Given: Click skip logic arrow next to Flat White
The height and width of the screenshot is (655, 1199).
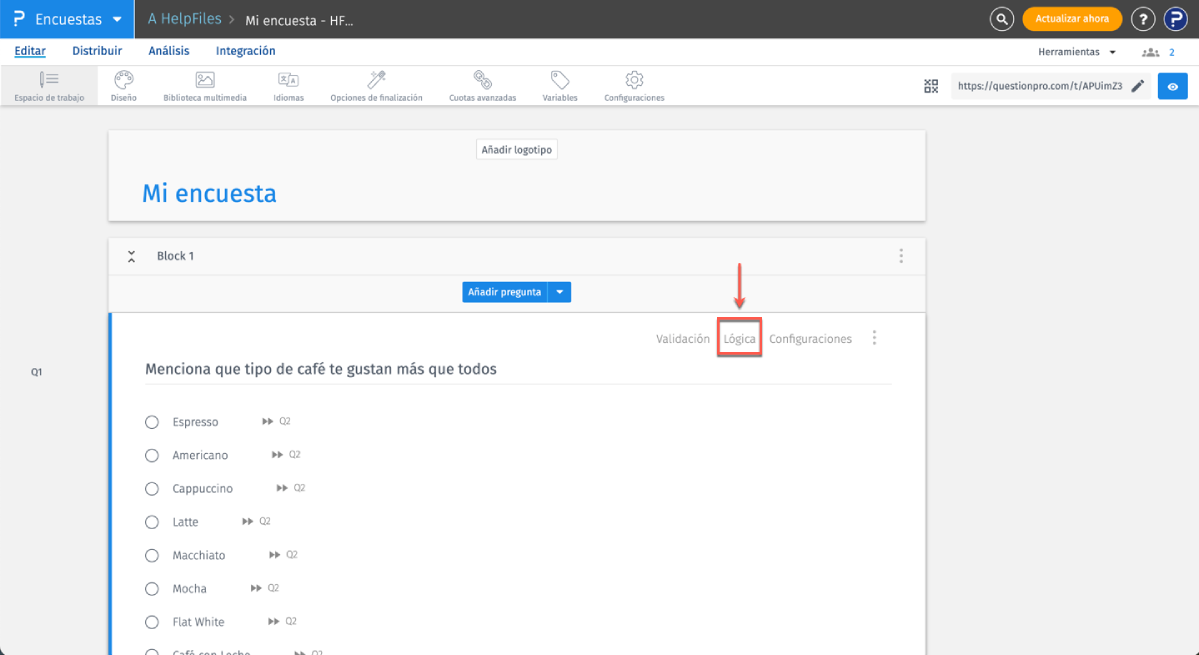Looking at the screenshot, I should (x=273, y=621).
